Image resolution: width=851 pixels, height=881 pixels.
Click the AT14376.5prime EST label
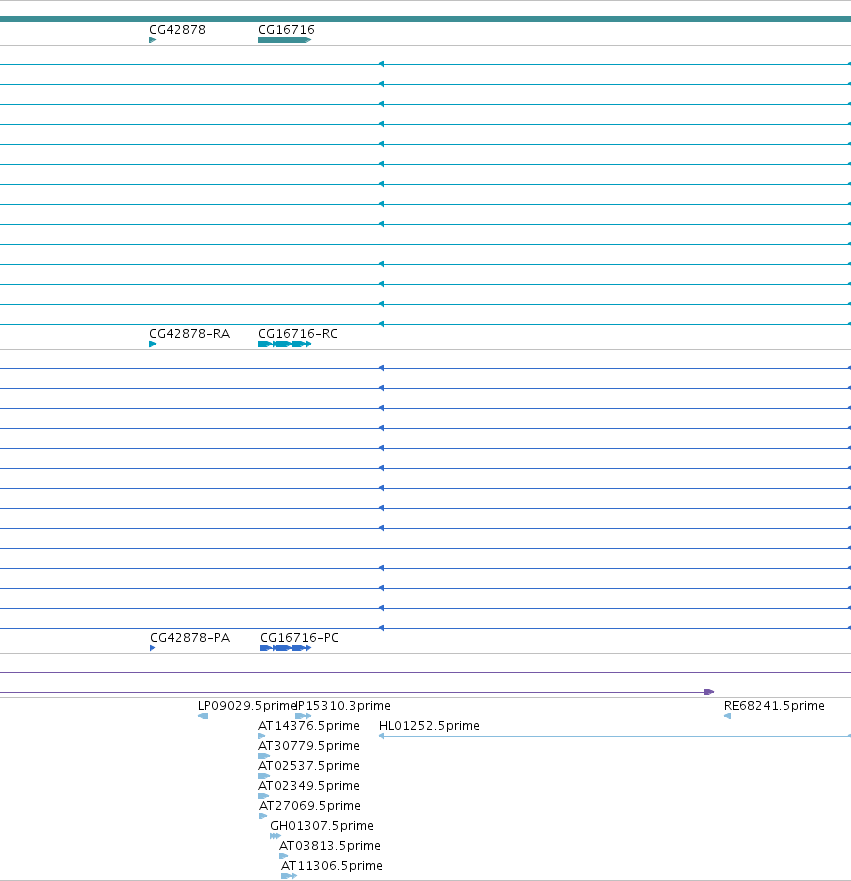point(308,726)
